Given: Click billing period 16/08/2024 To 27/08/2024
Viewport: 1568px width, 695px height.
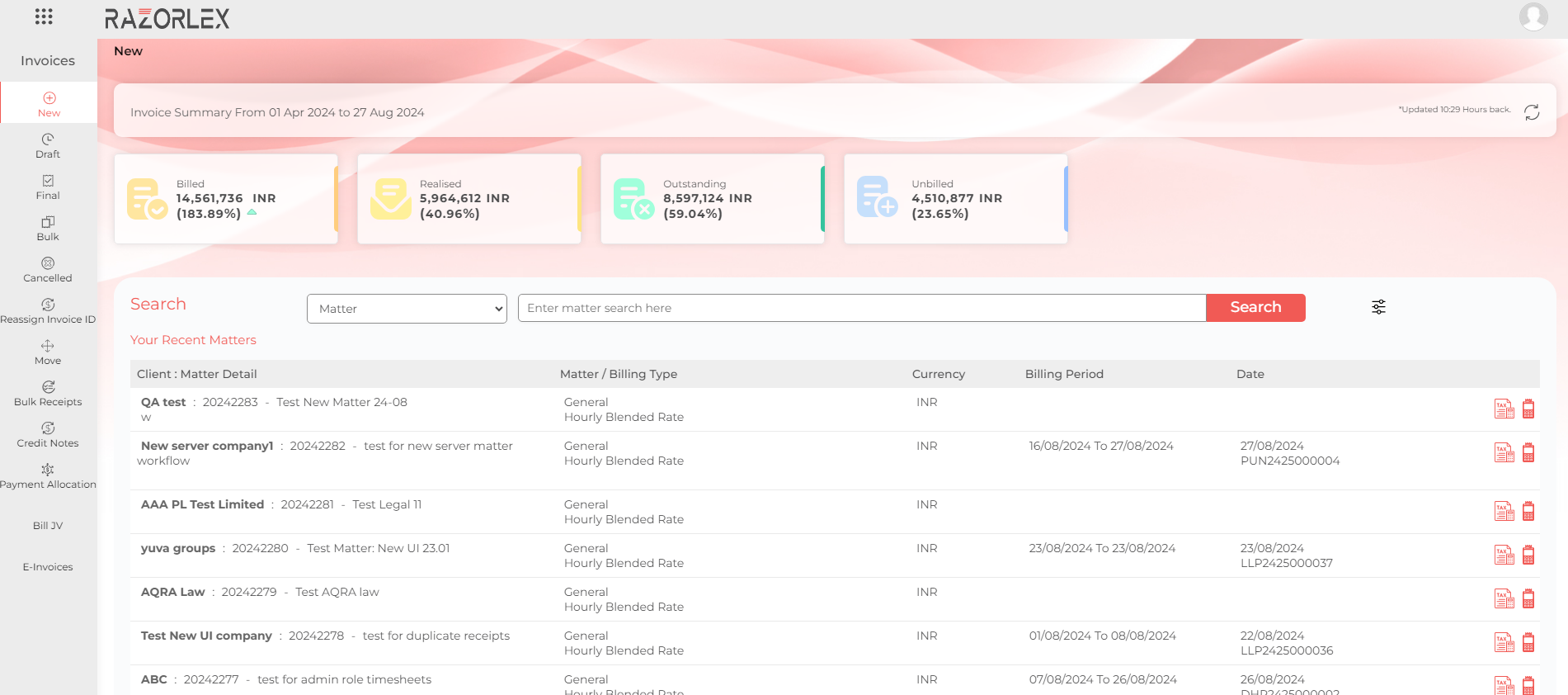Looking at the screenshot, I should pyautogui.click(x=1101, y=446).
